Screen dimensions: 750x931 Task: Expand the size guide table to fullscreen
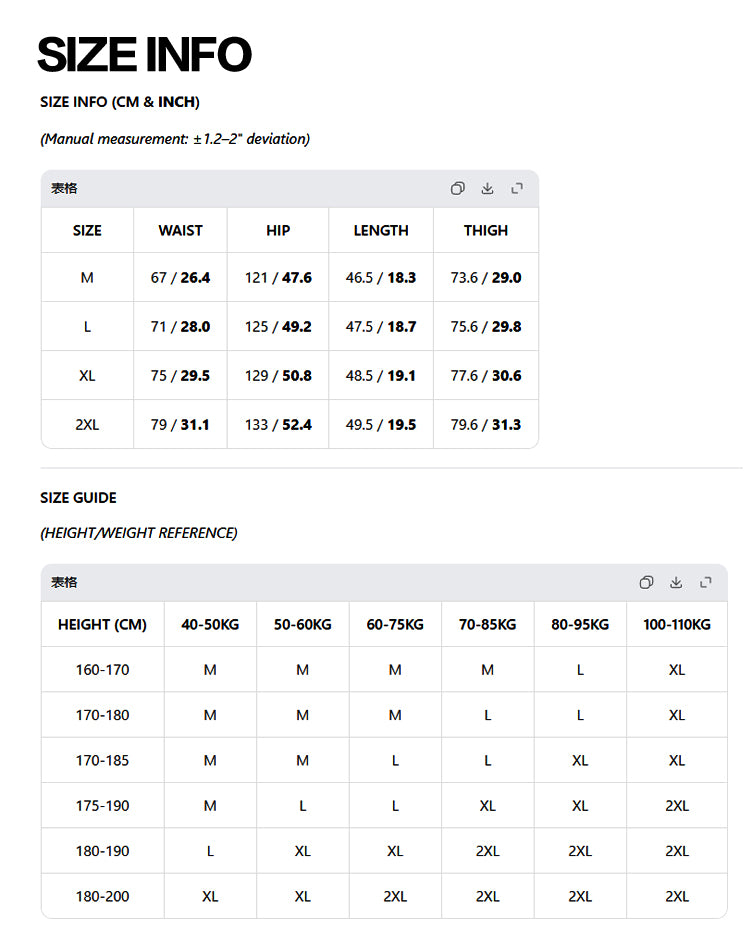(x=705, y=582)
